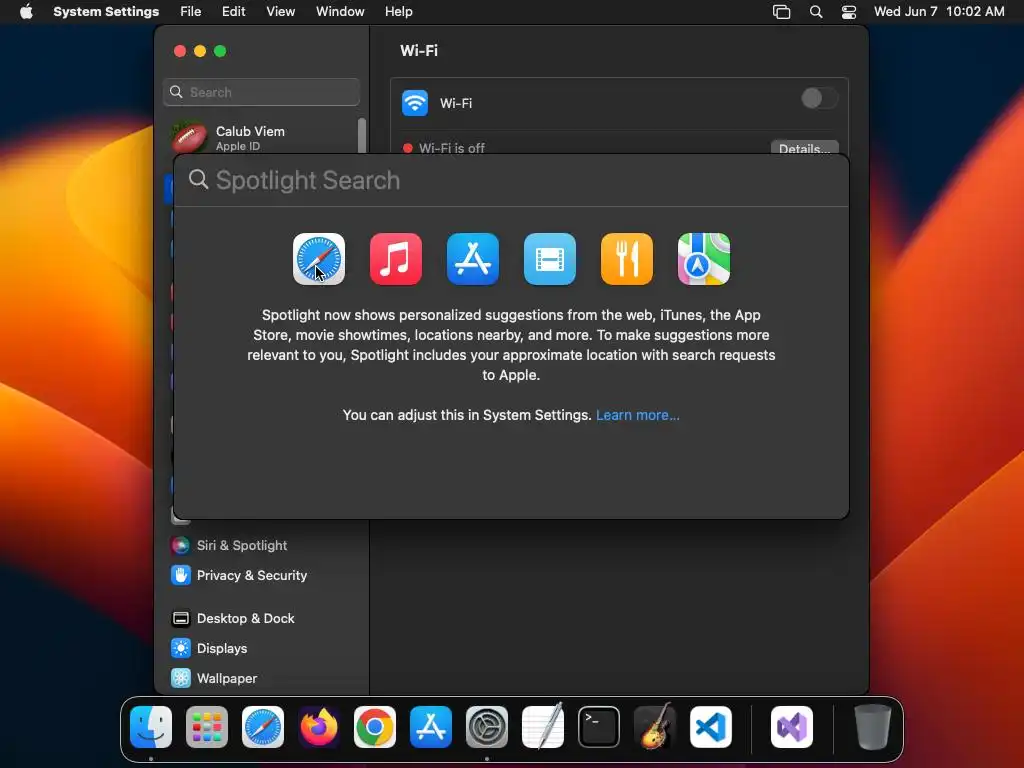Image resolution: width=1024 pixels, height=768 pixels.
Task: Open Finder from the Dock
Action: (x=151, y=727)
